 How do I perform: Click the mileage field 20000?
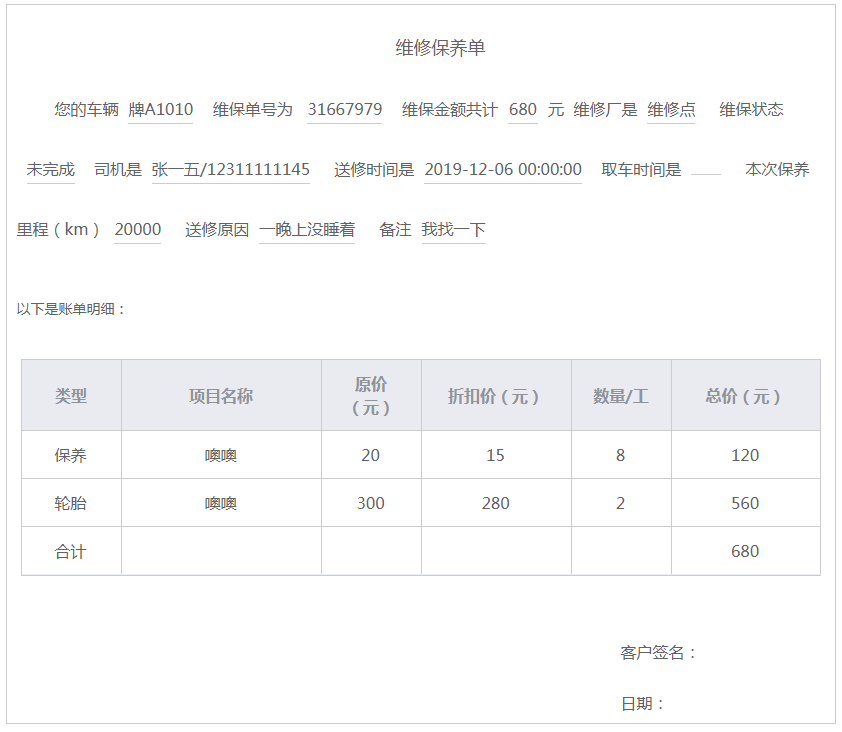click(x=137, y=230)
